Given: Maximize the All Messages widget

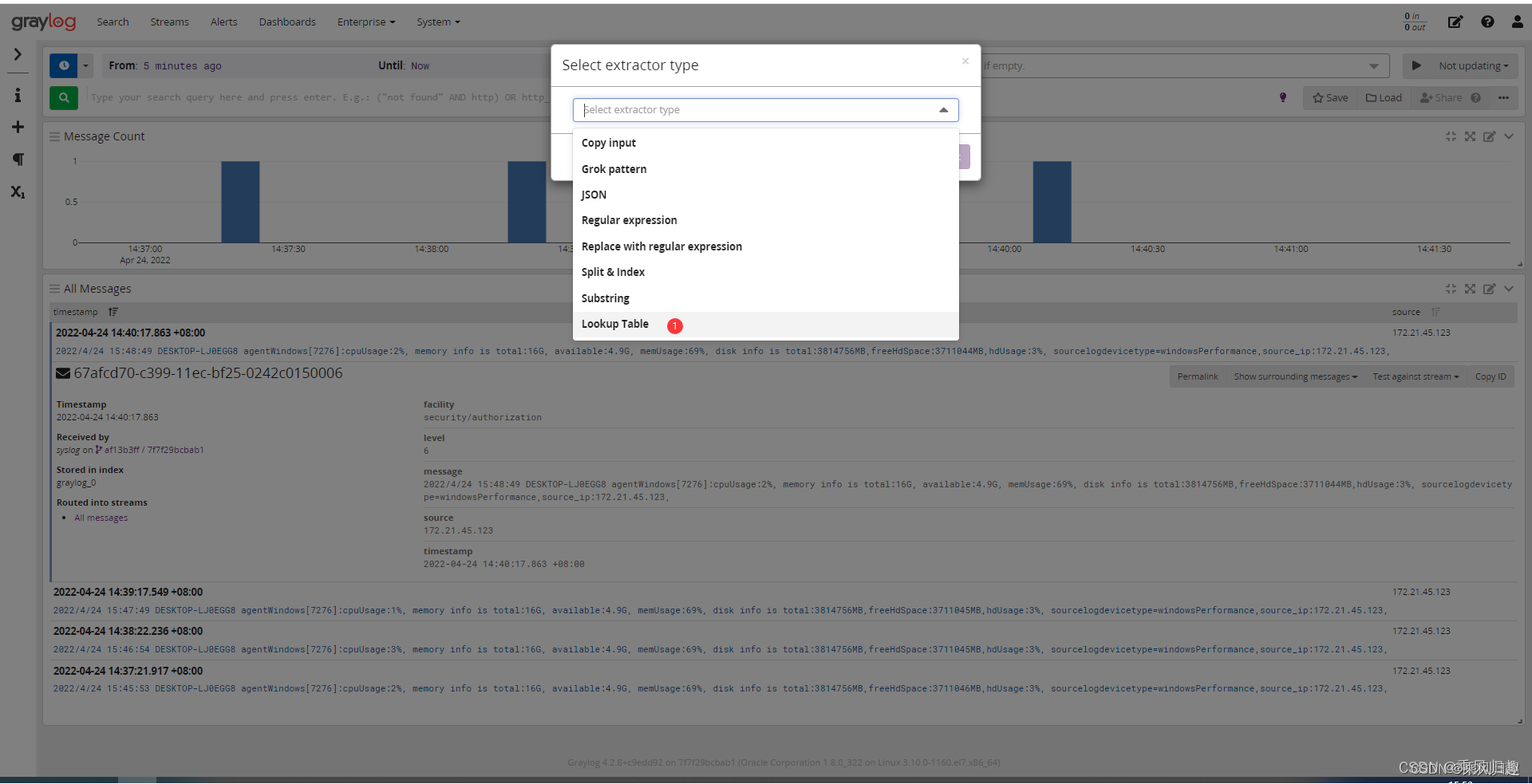Looking at the screenshot, I should 1471,289.
